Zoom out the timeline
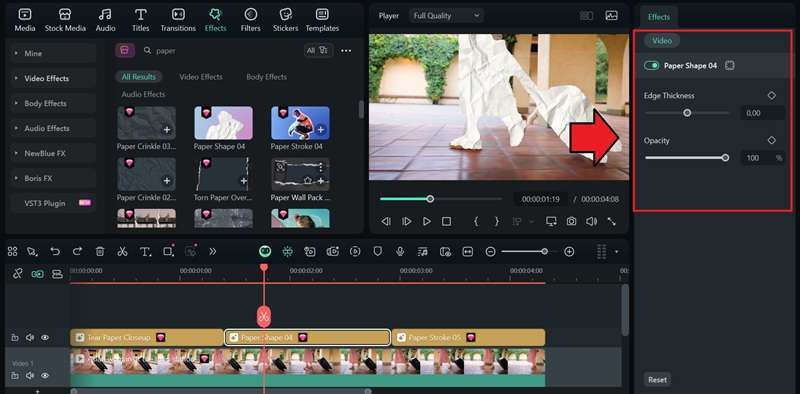 click(x=490, y=251)
